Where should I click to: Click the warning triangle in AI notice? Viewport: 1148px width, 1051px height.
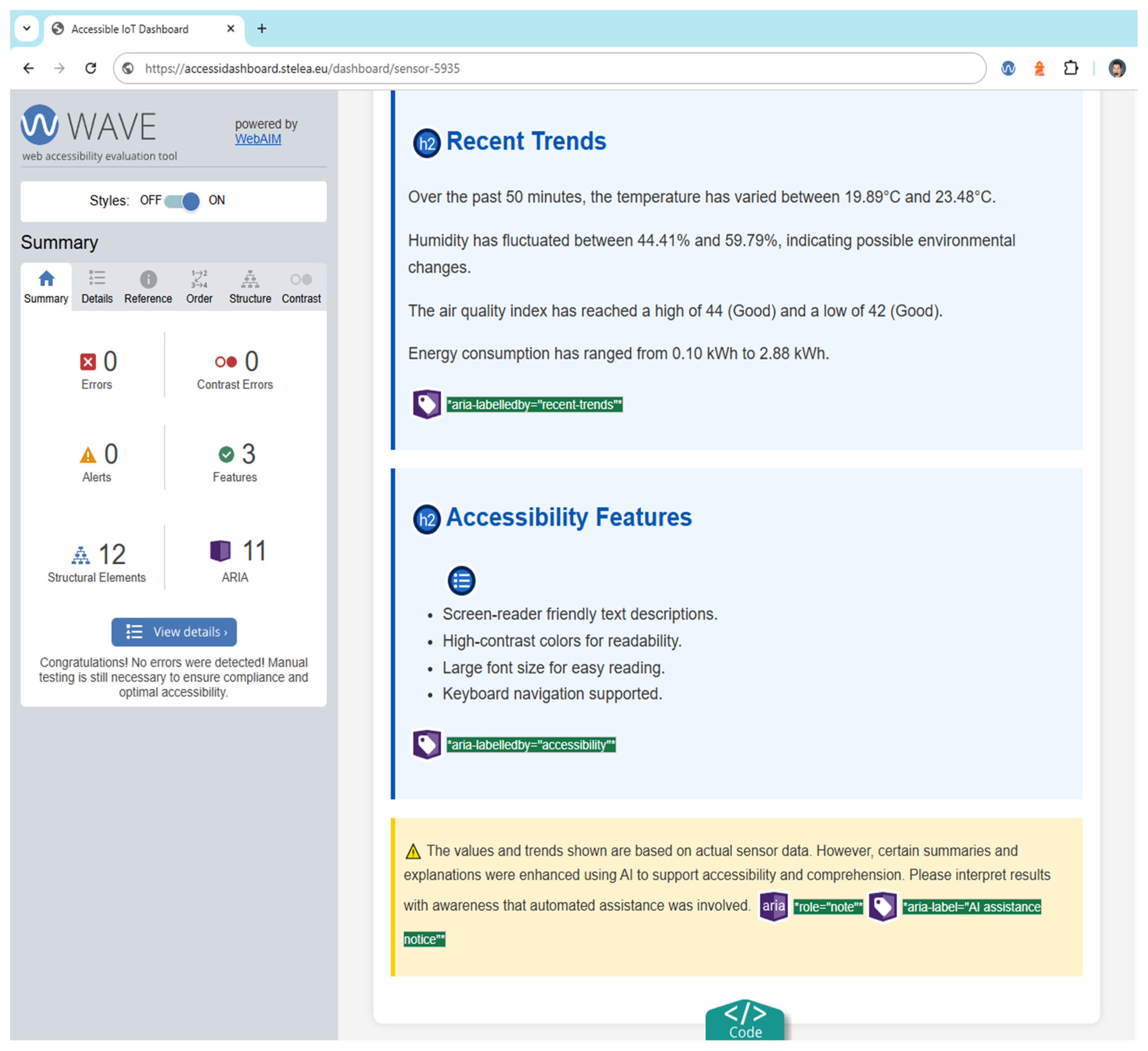(413, 852)
